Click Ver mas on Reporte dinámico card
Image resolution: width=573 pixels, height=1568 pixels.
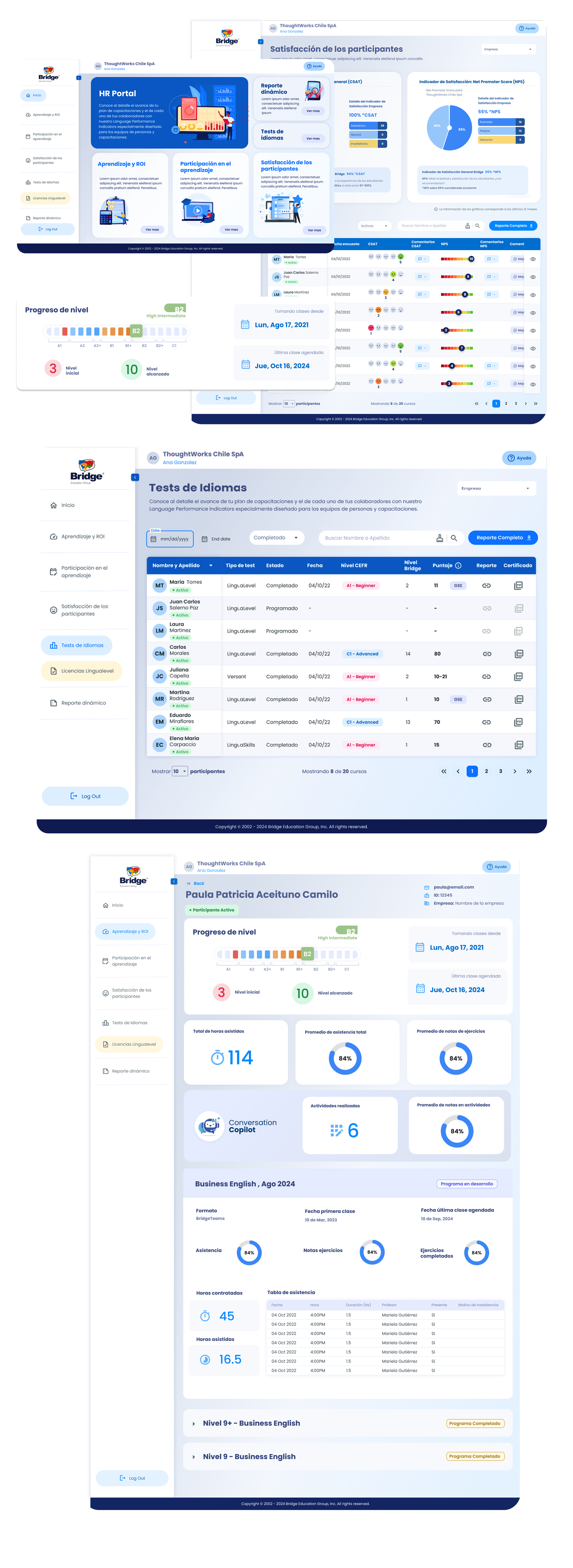pyautogui.click(x=313, y=111)
